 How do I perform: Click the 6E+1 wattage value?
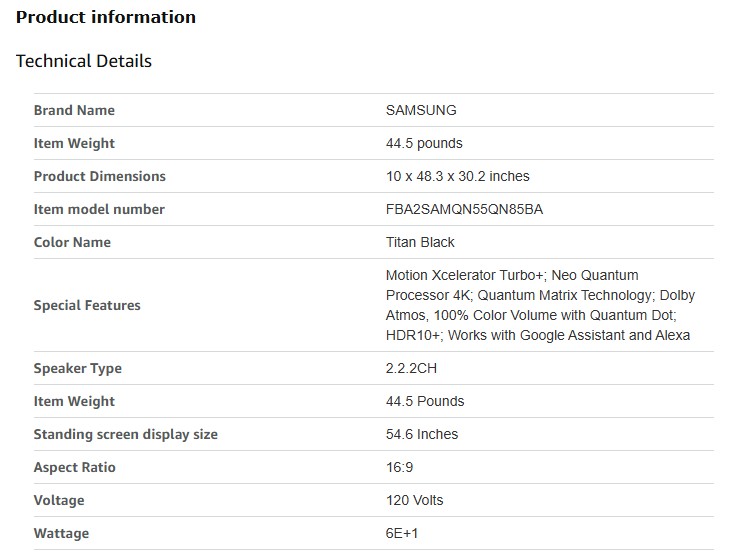click(402, 533)
